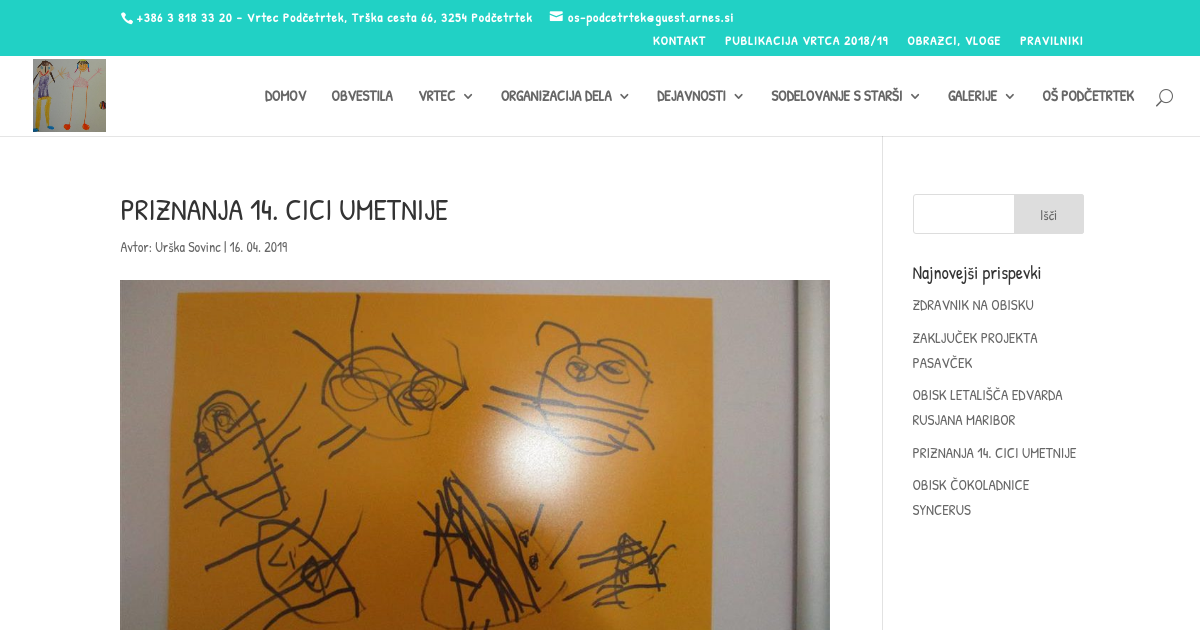Screen dimensions: 1200x630
Task: Click the envelope email icon
Action: click(x=556, y=17)
